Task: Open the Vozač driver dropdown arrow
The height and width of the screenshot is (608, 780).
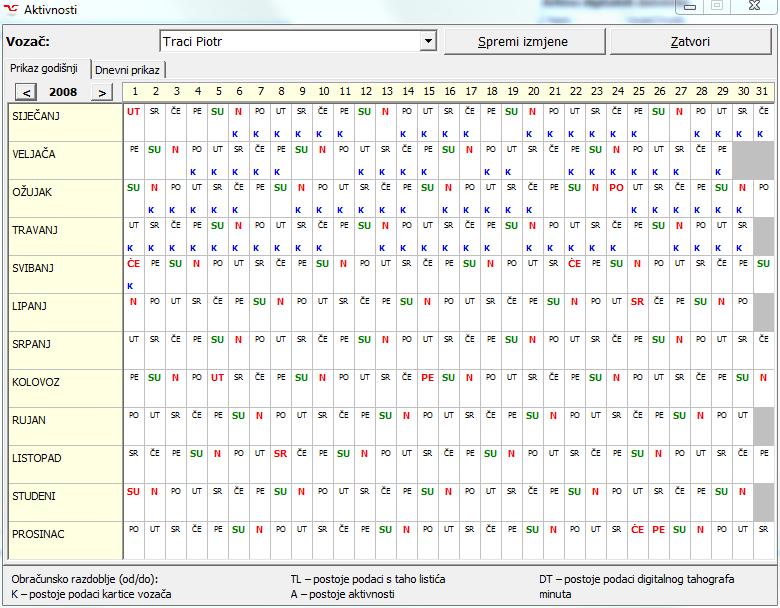Action: (x=428, y=41)
